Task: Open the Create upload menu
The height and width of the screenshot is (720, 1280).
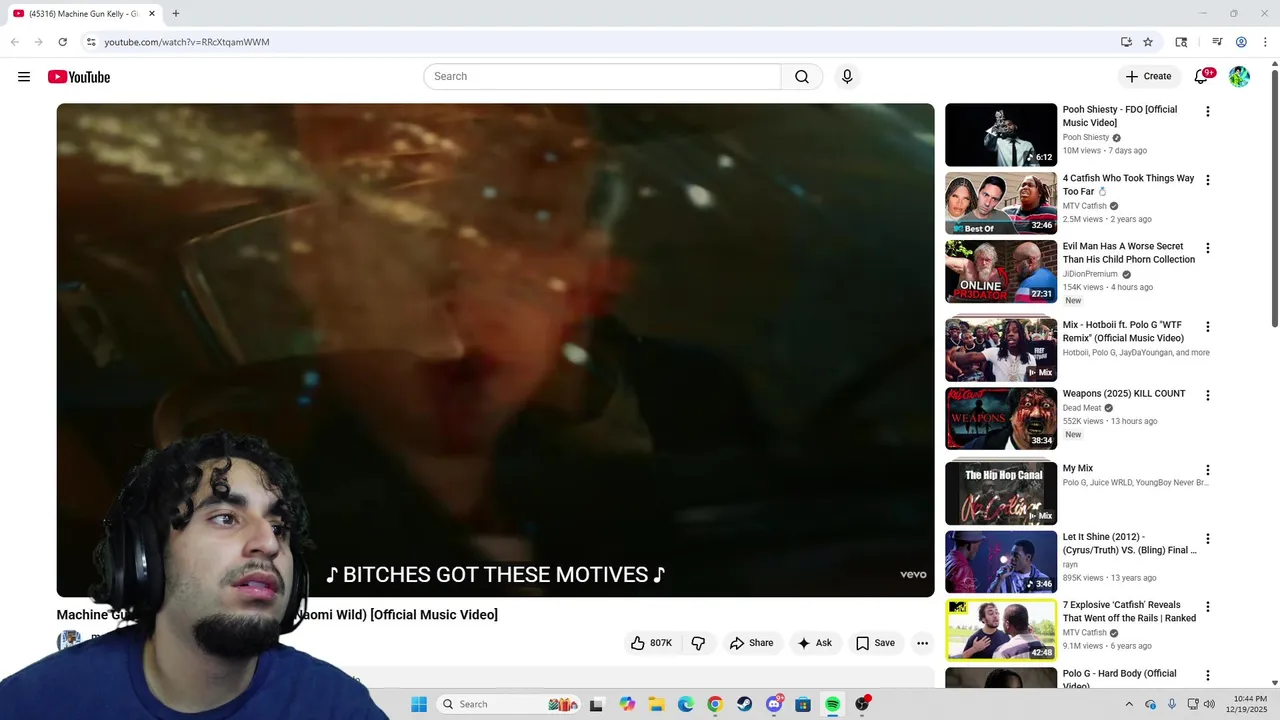Action: pos(1148,76)
